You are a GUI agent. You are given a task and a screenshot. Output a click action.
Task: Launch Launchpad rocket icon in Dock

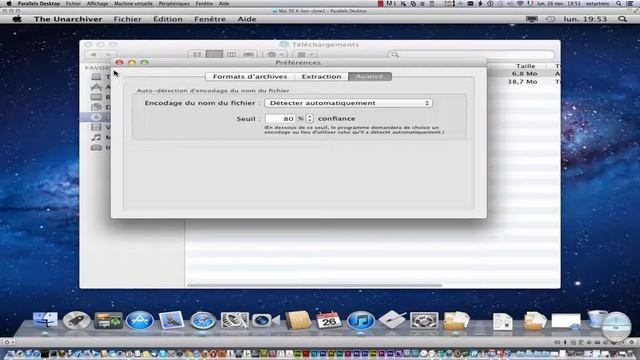click(x=76, y=320)
